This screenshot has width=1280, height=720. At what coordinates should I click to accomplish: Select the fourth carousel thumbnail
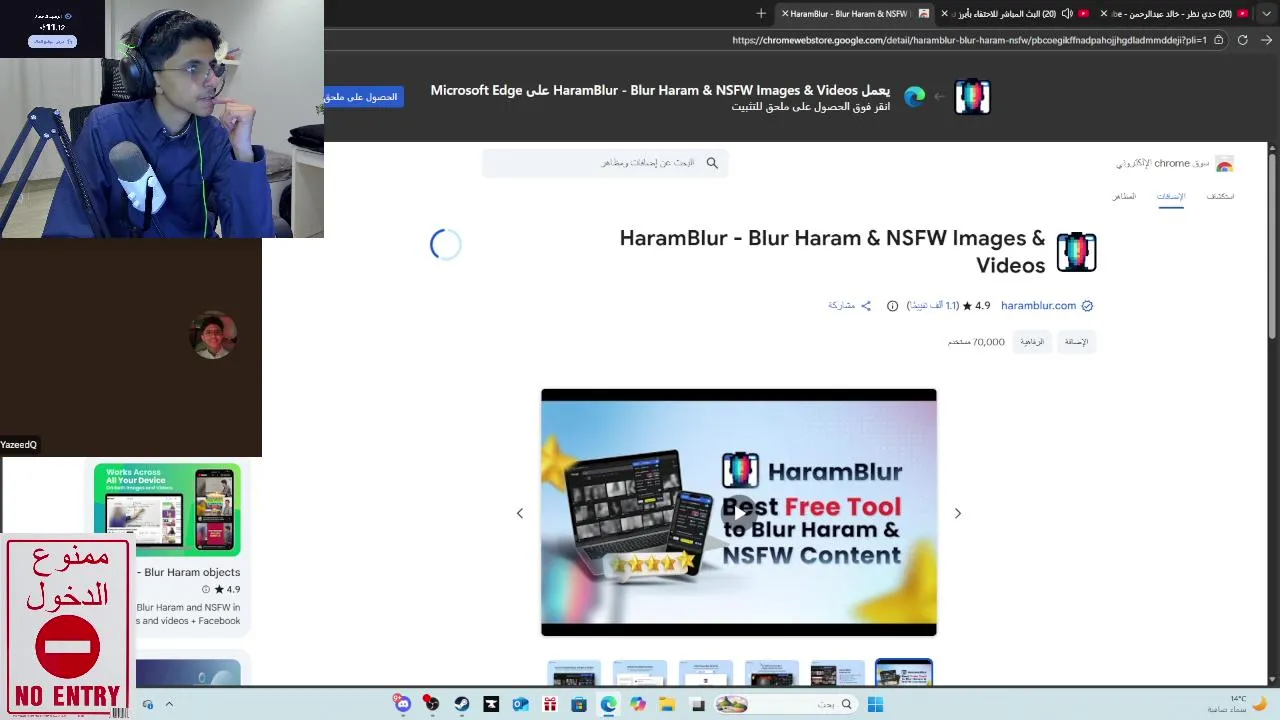[772, 673]
